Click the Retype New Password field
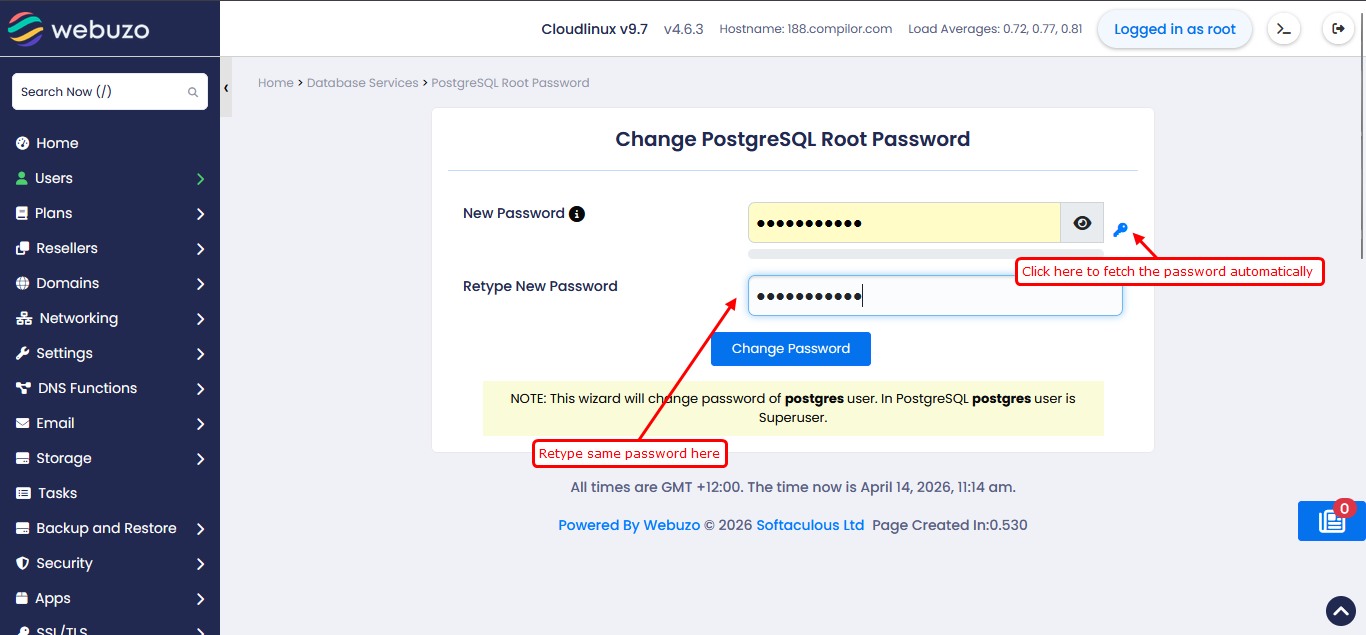 click(x=934, y=296)
